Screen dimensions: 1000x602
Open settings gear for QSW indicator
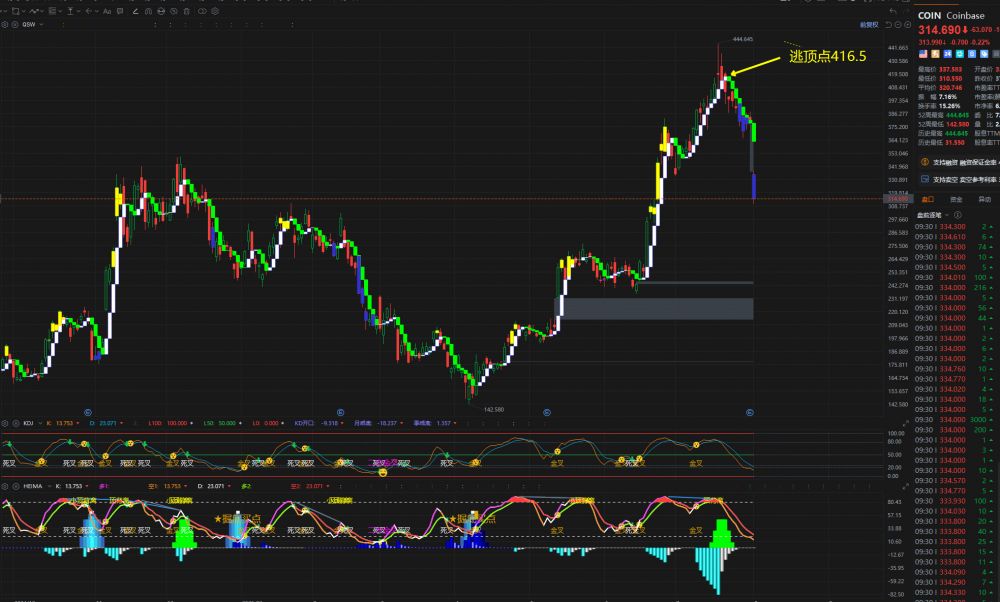click(x=5, y=24)
